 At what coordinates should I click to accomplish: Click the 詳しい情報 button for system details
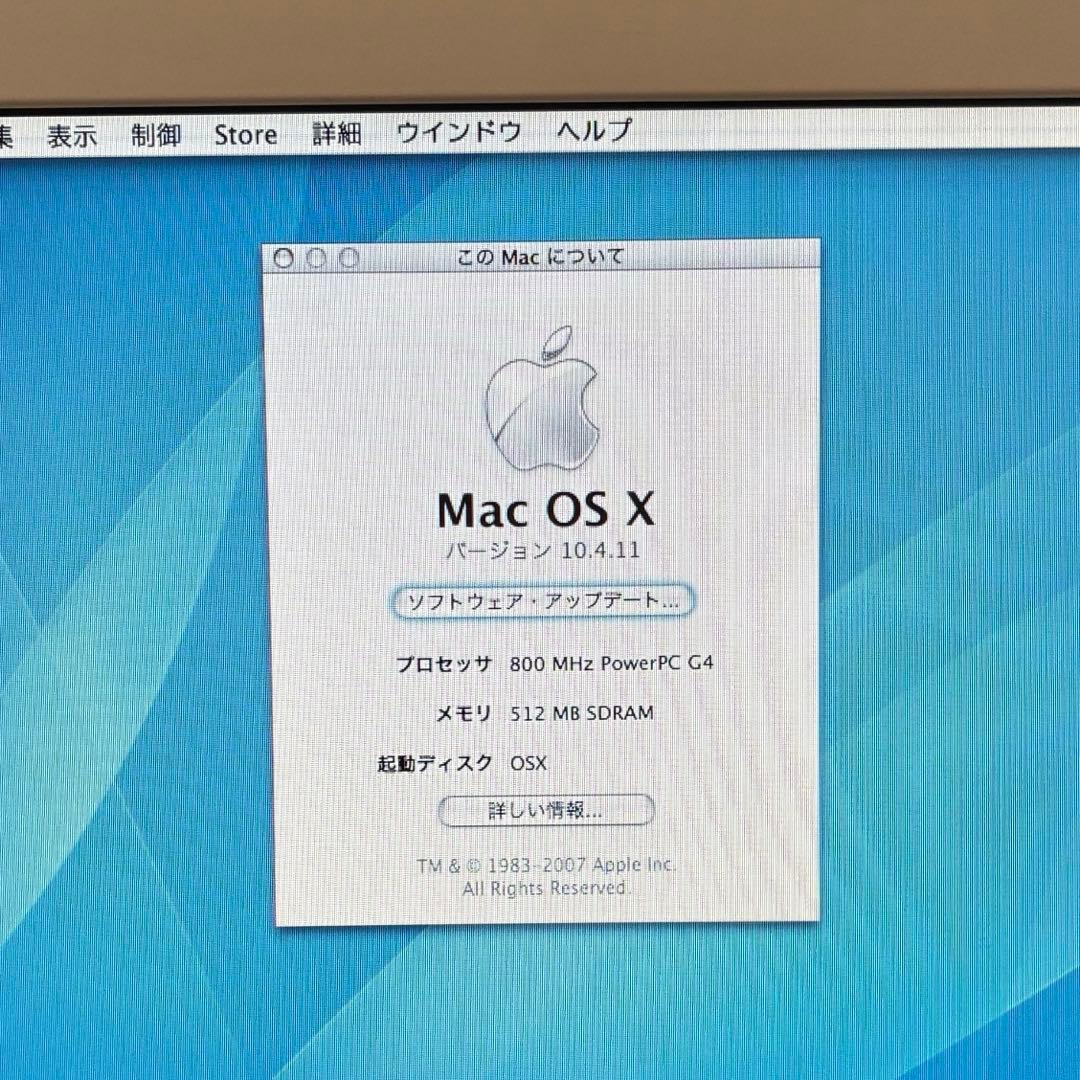pyautogui.click(x=545, y=810)
